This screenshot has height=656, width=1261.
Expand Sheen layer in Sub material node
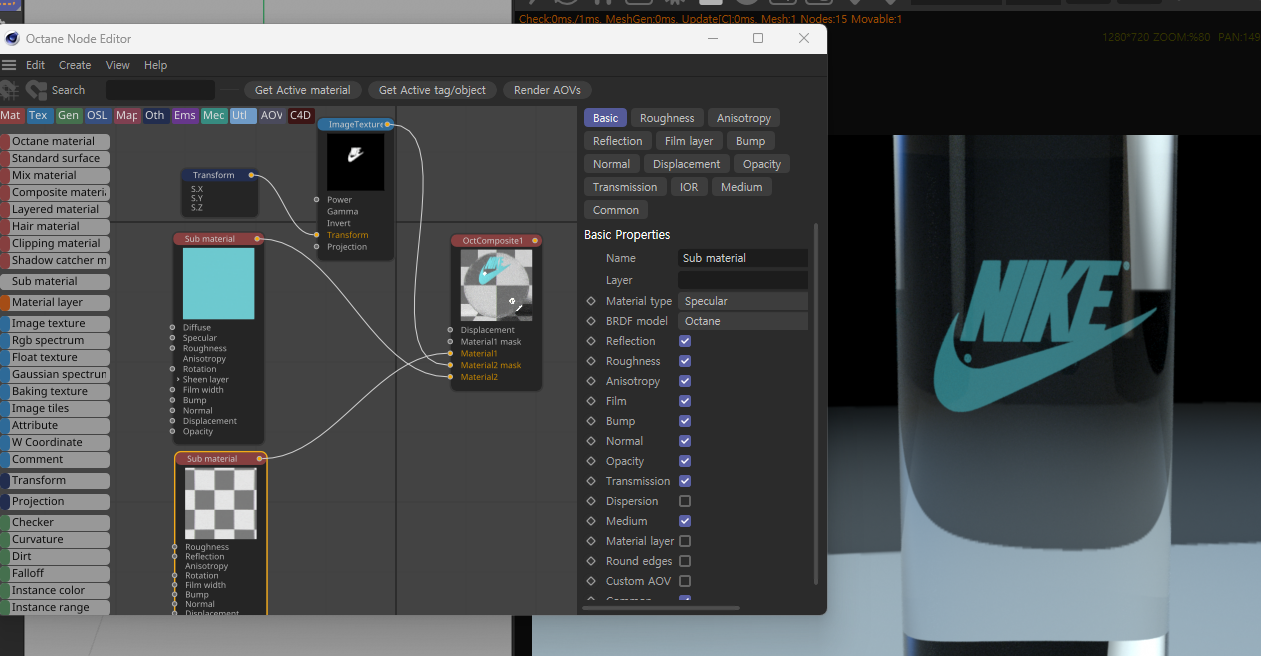pyautogui.click(x=179, y=380)
